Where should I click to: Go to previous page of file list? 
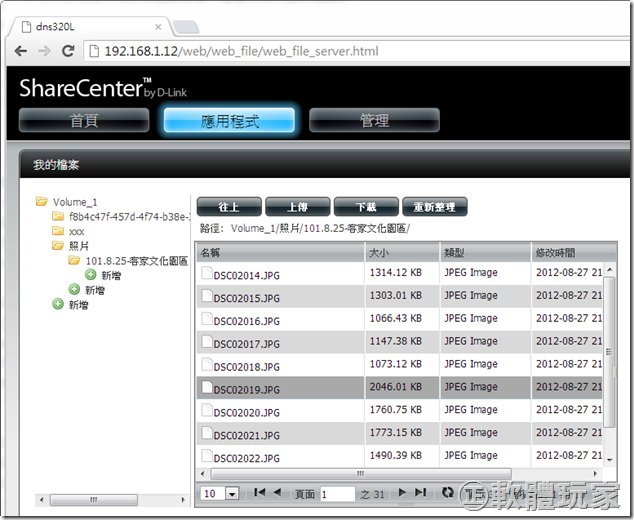pyautogui.click(x=277, y=492)
